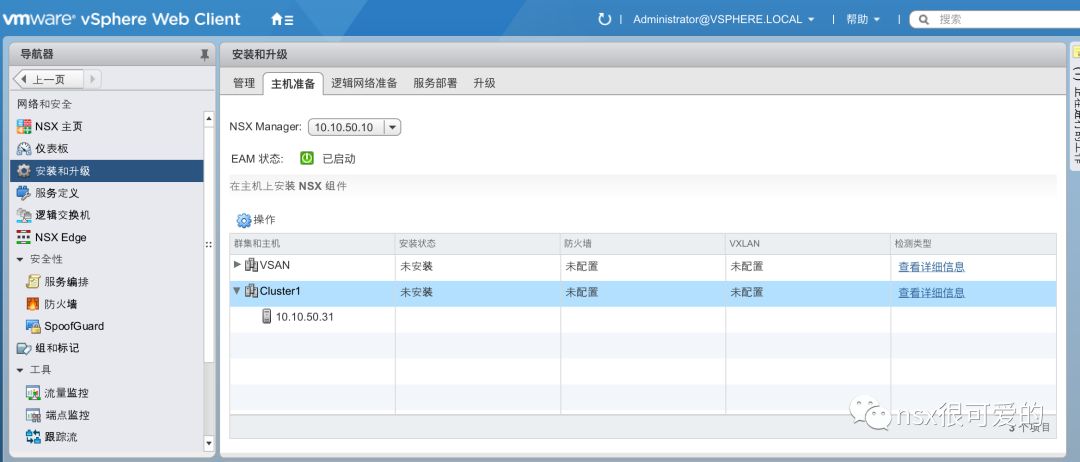Click the green EAM status icon
The image size is (1080, 462).
click(x=307, y=158)
